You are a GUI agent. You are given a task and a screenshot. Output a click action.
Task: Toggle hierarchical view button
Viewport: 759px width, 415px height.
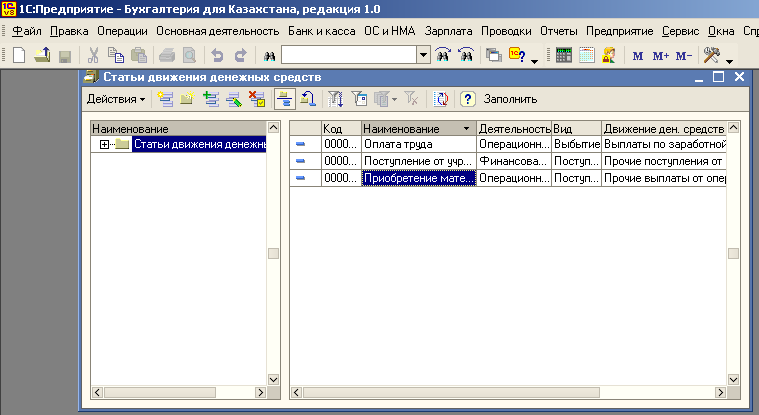285,99
